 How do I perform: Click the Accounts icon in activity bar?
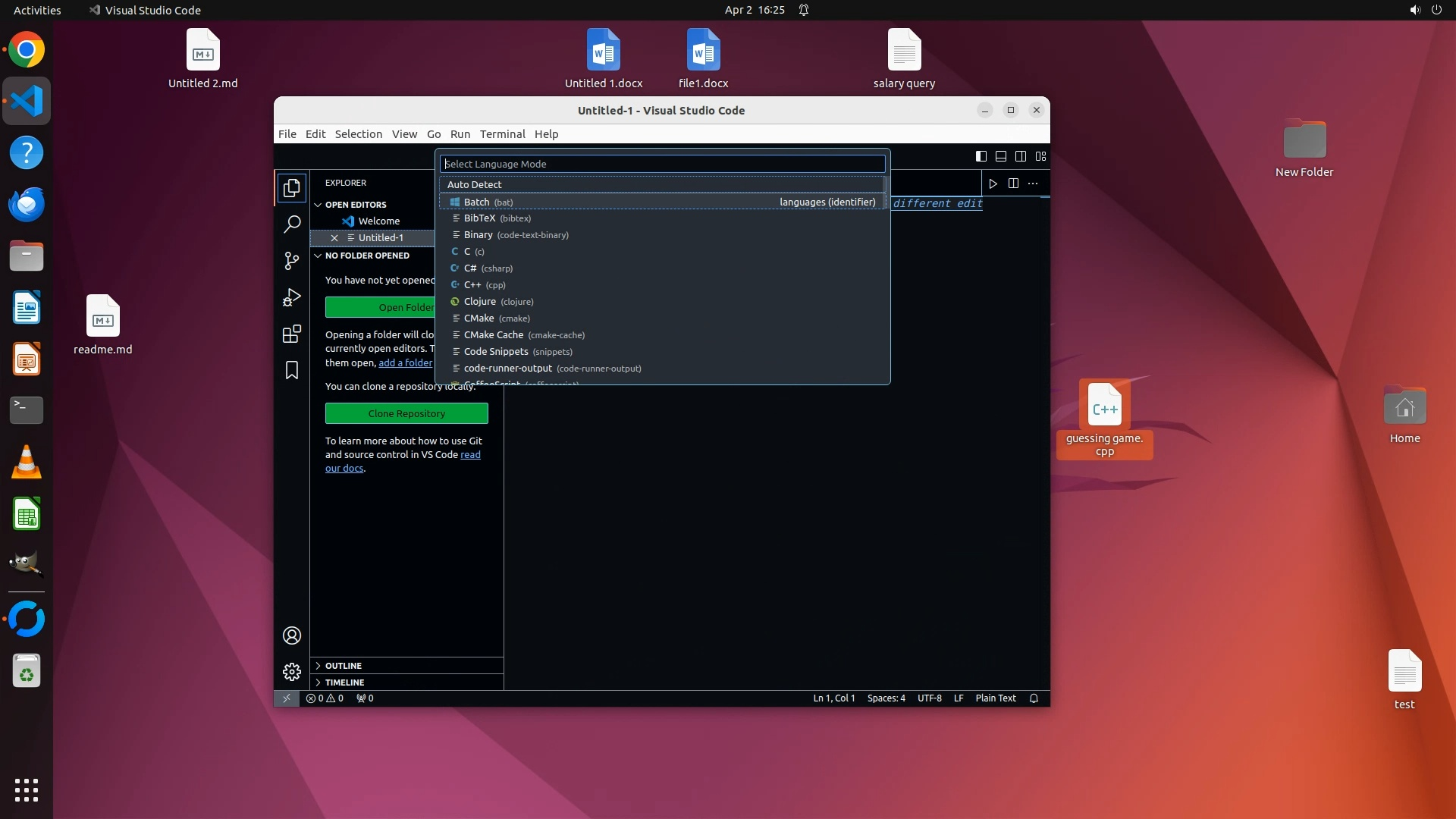click(x=292, y=635)
